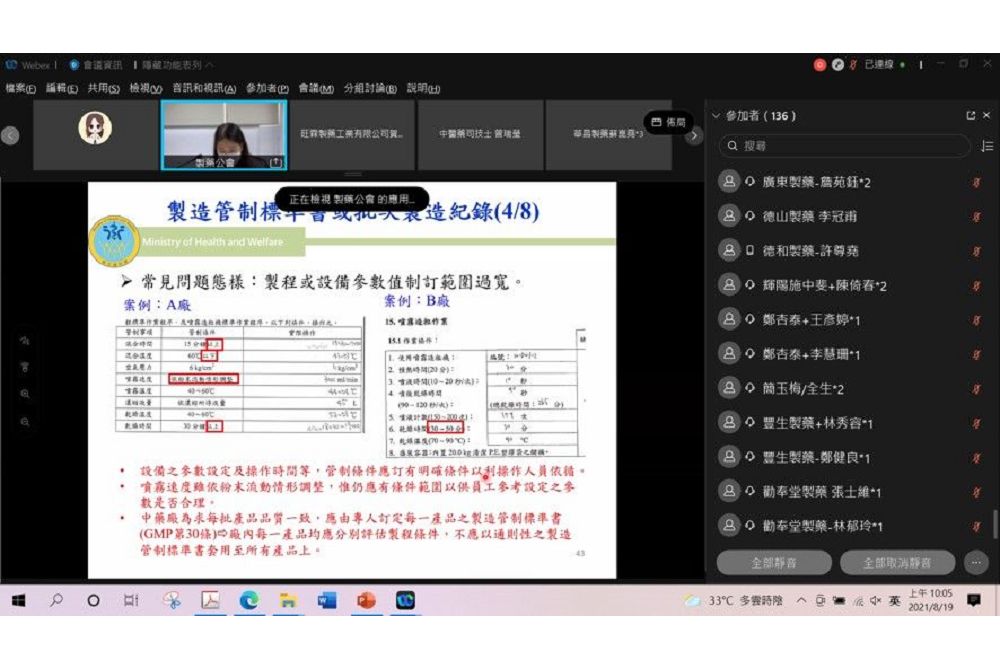1000x670 pixels.
Task: Open the 音訊和視訊 menu
Action: 203,88
